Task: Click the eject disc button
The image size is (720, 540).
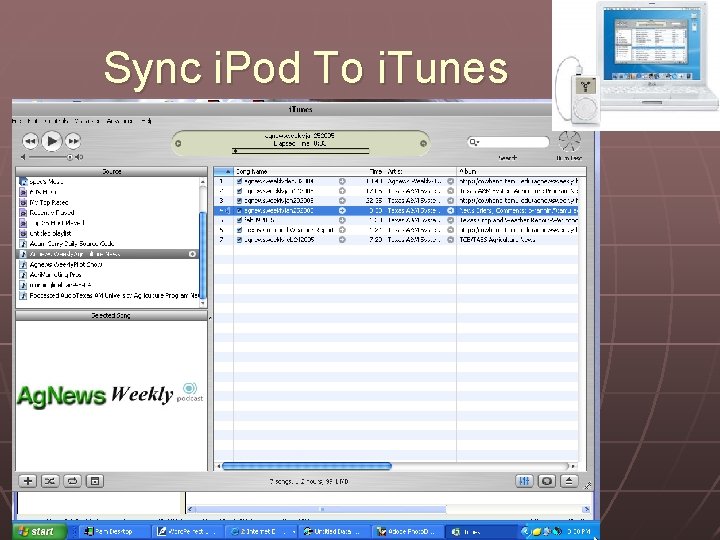Action: point(569,481)
